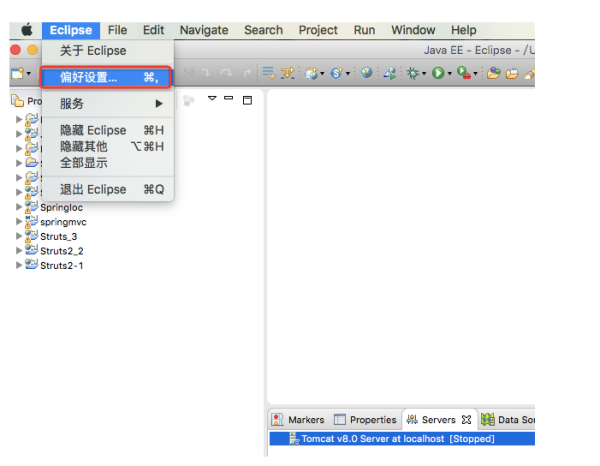Open the Edit menu

[153, 30]
